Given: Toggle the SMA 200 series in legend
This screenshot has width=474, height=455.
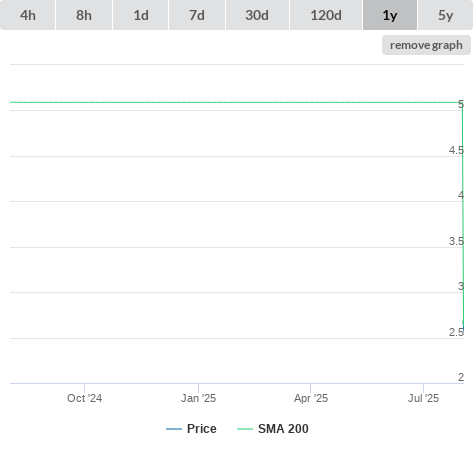Looking at the screenshot, I should click(x=273, y=429).
